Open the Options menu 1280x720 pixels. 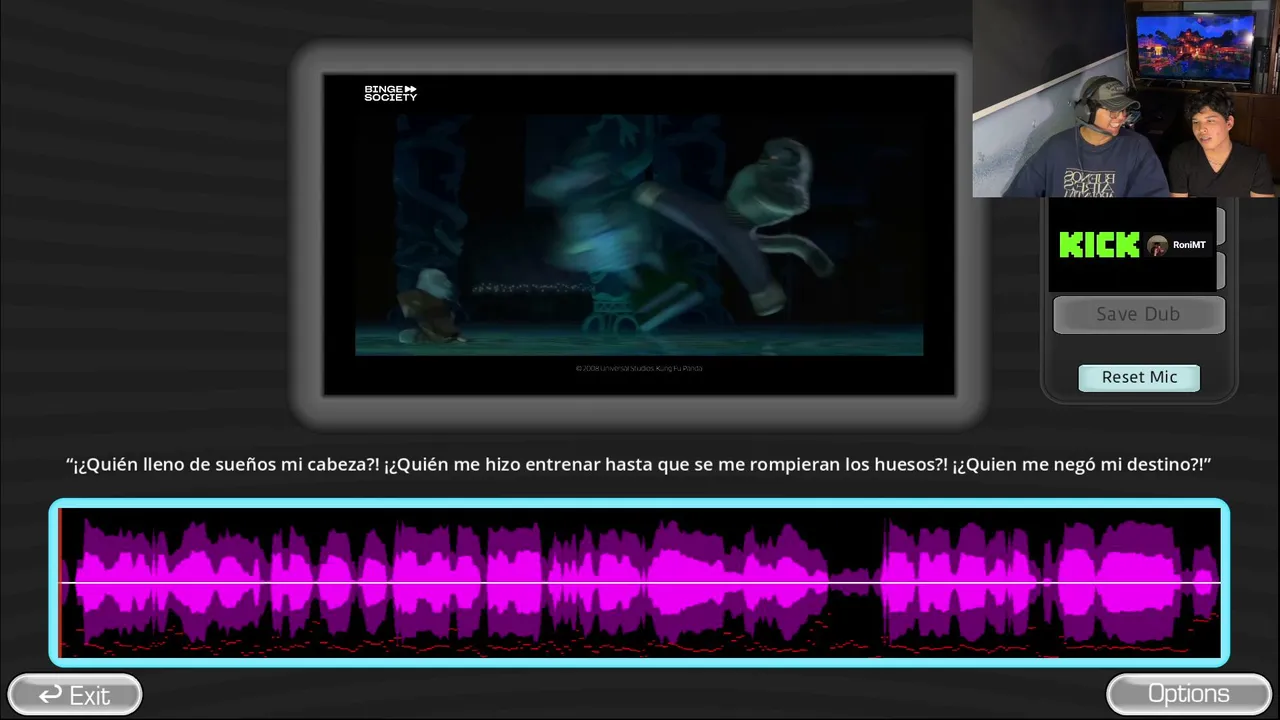tap(1188, 694)
